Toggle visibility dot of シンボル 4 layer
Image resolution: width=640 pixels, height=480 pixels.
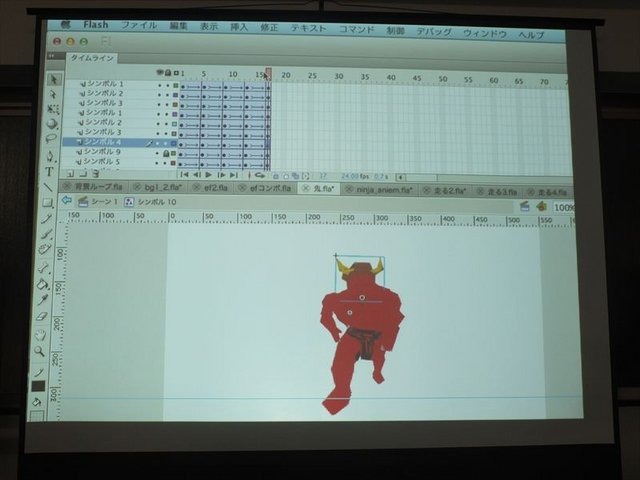tap(158, 143)
